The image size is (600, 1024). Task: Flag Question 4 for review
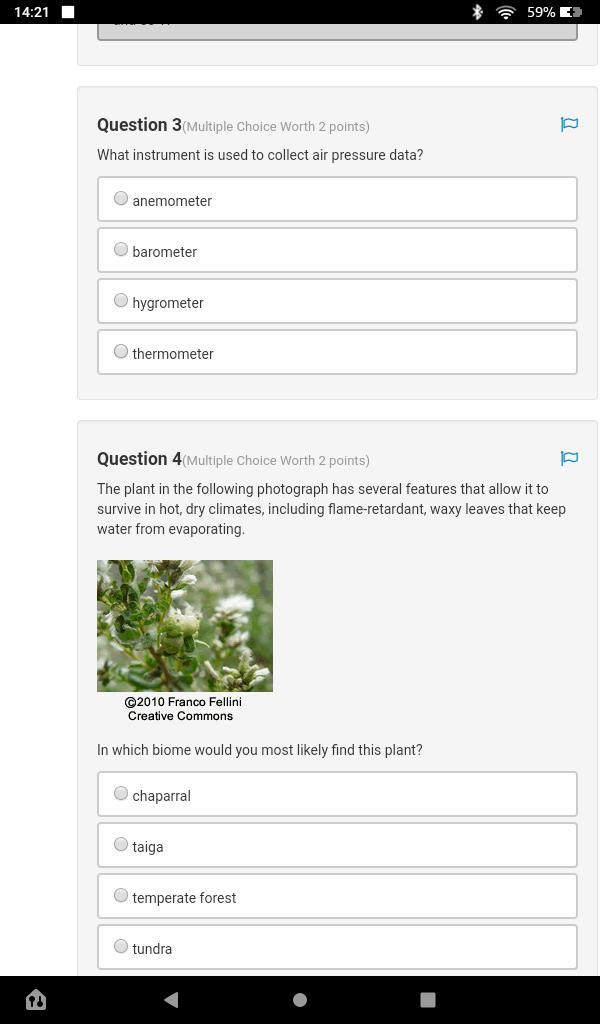(569, 459)
